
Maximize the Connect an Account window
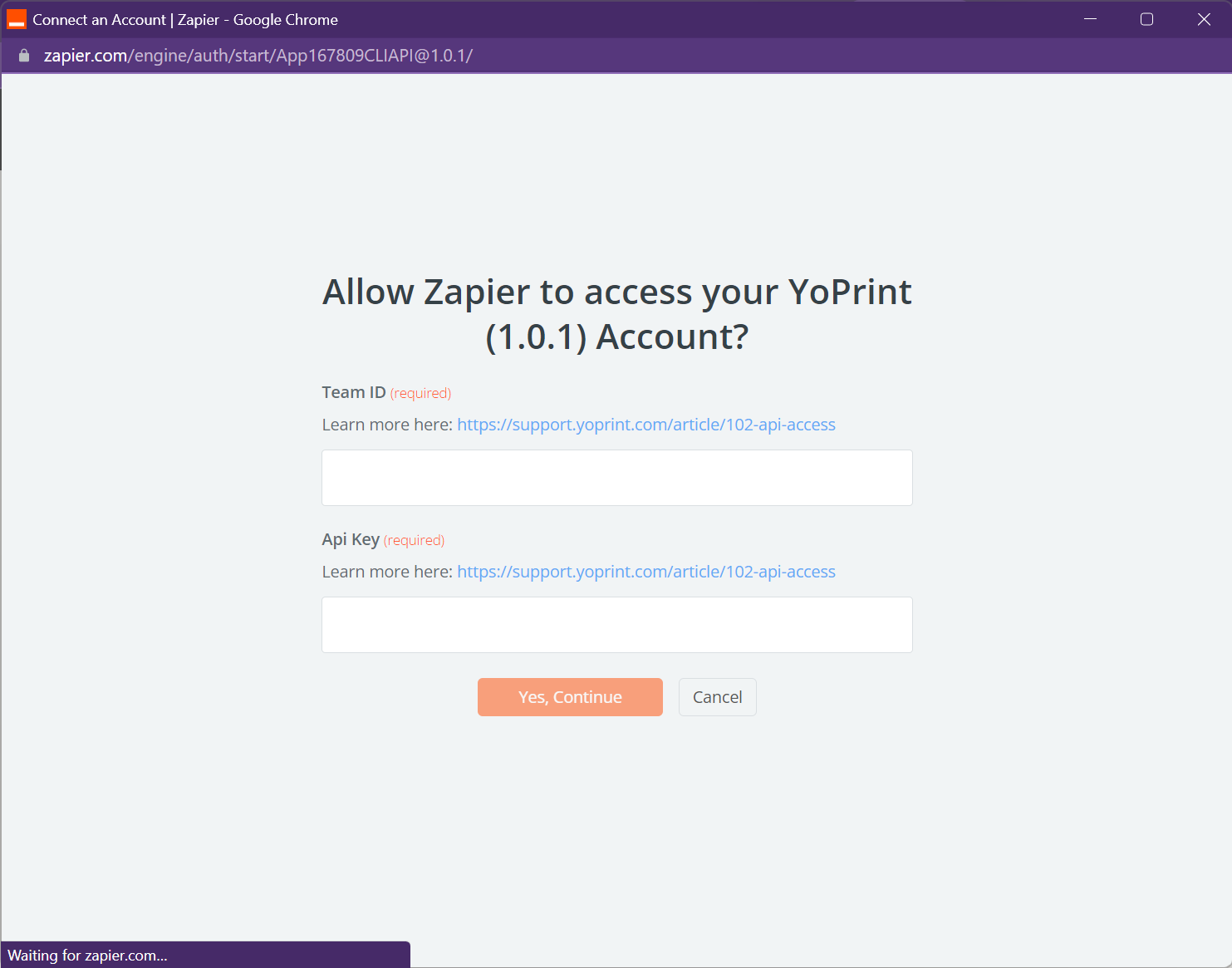1146,19
